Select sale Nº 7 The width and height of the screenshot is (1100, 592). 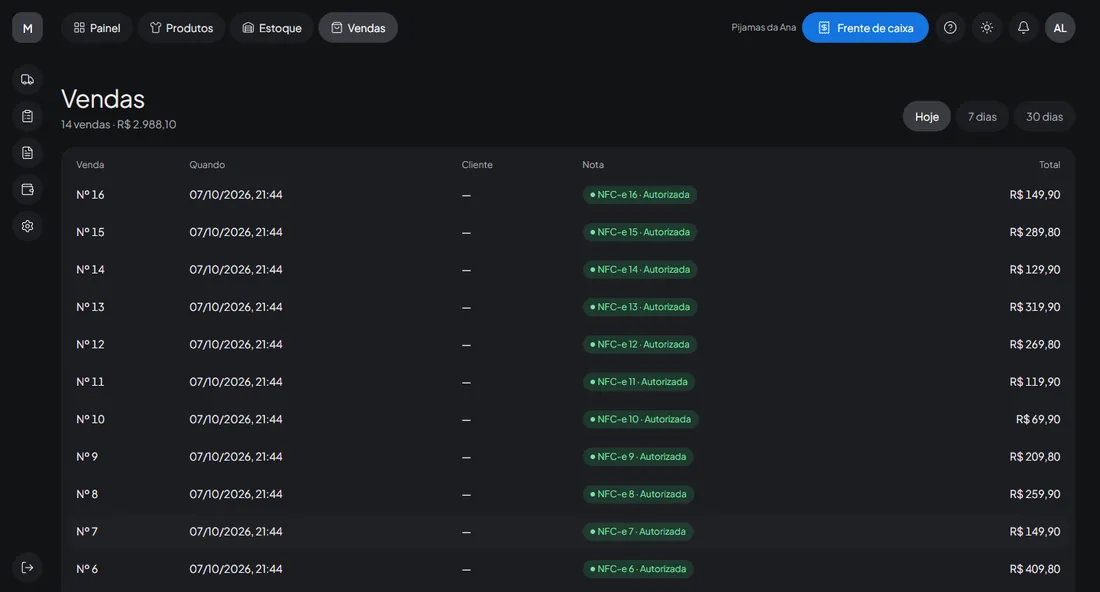click(87, 532)
